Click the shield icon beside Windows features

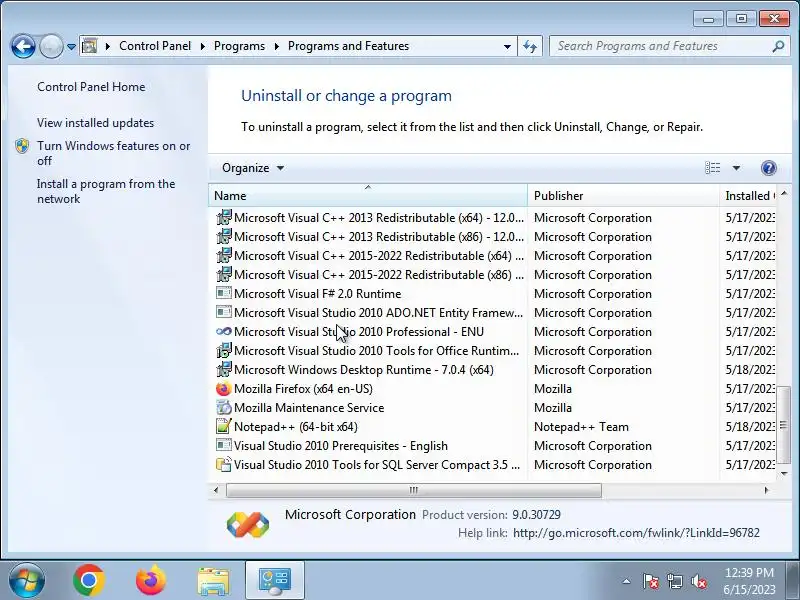[x=22, y=146]
